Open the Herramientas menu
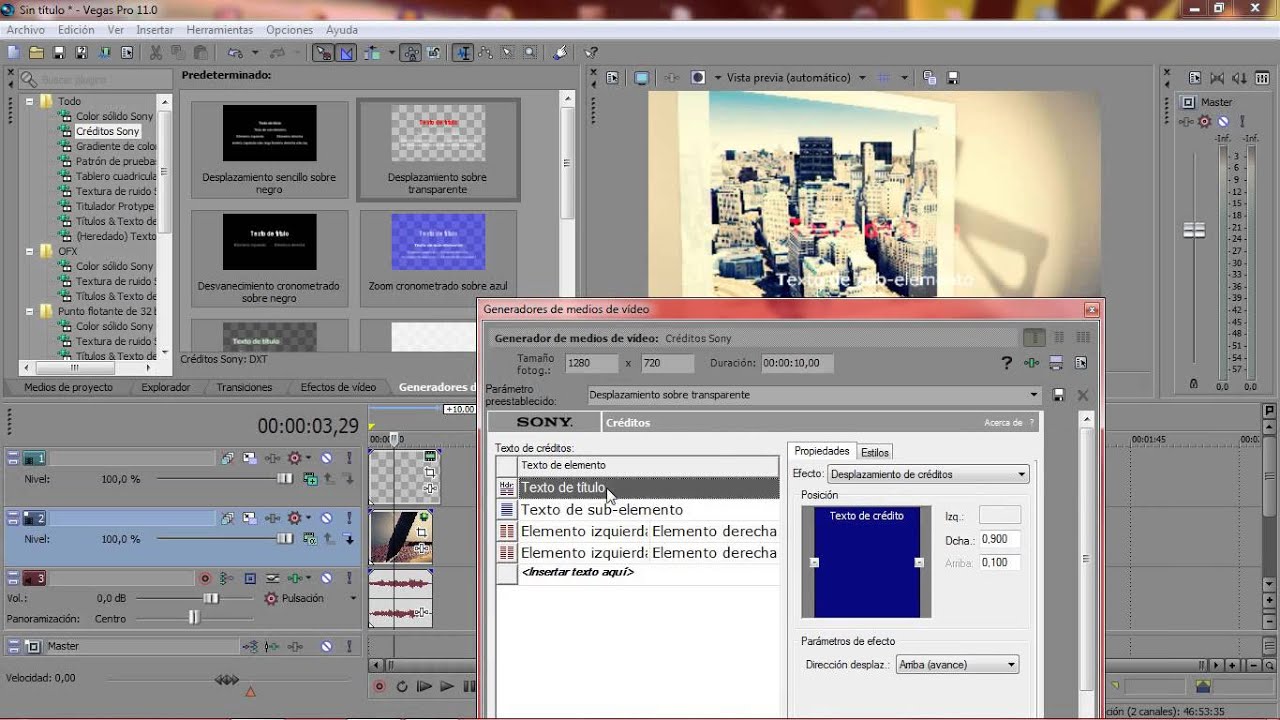This screenshot has height=720, width=1280. (x=220, y=30)
